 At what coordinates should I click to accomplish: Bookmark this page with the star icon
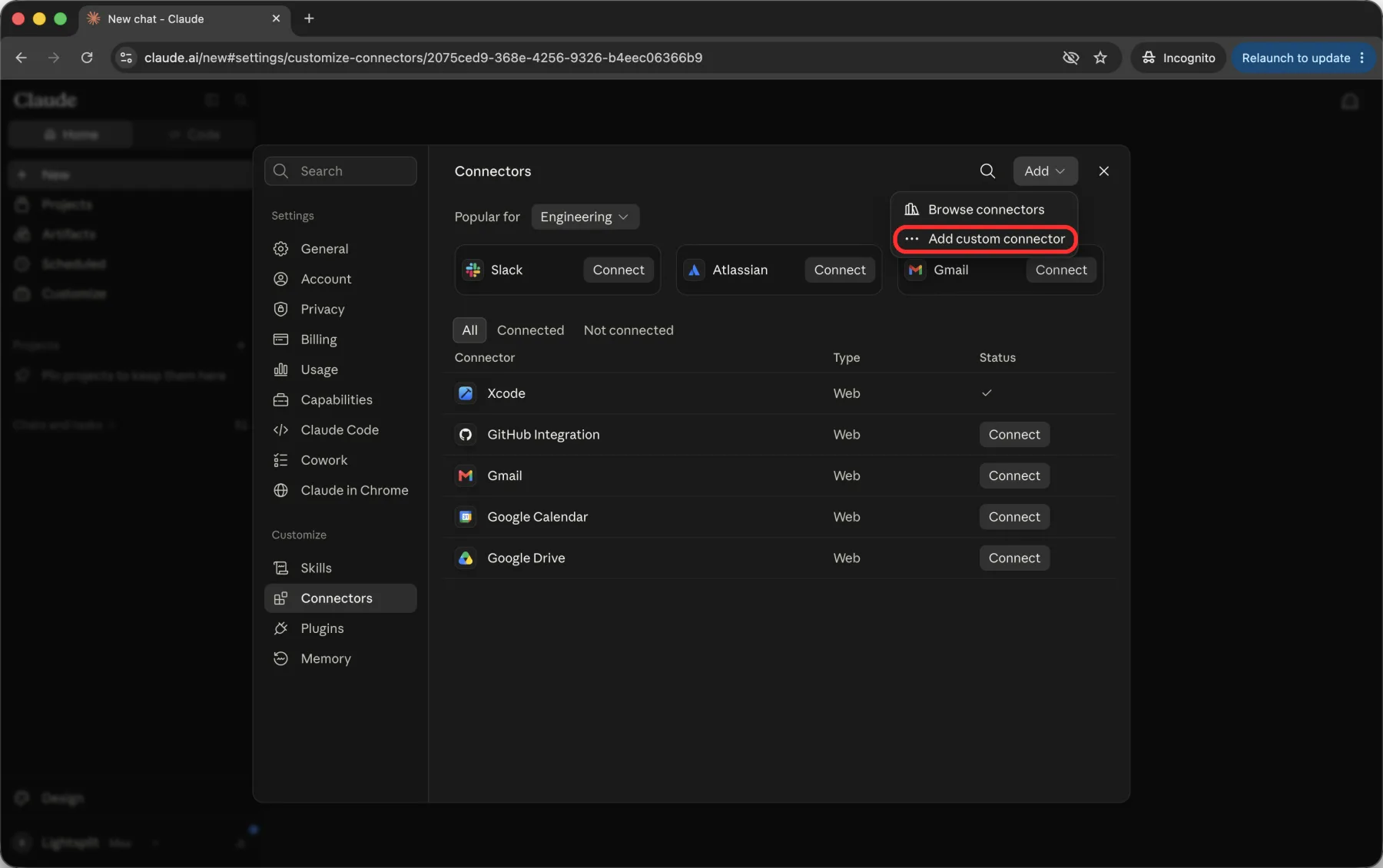tap(1100, 58)
